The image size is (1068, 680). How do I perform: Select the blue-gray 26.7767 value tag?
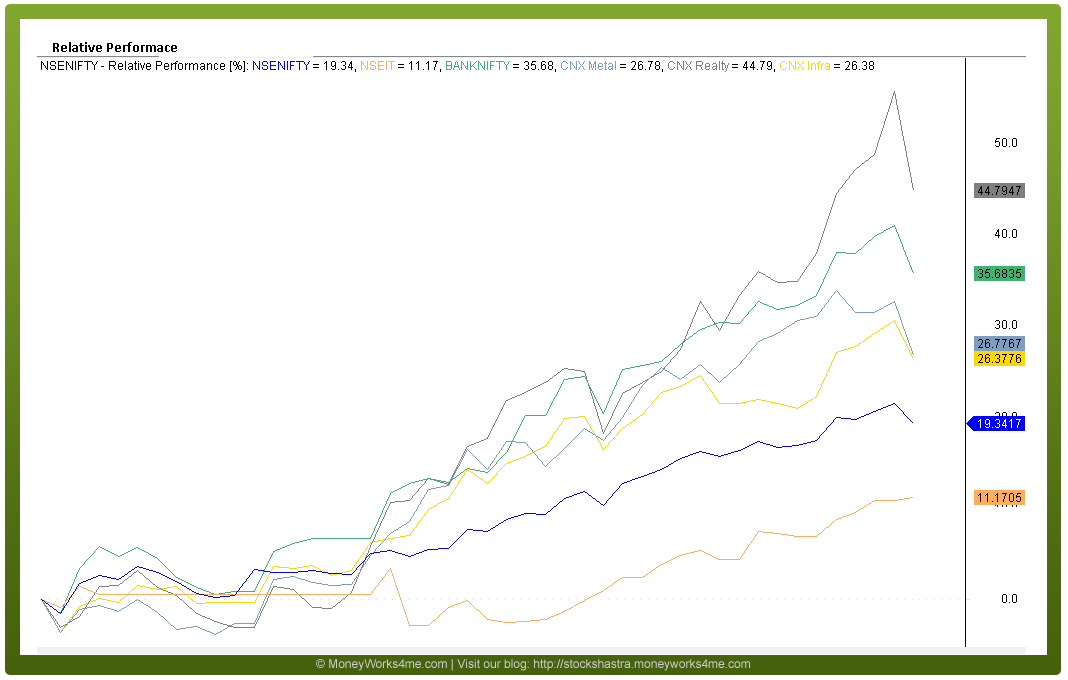(x=999, y=343)
